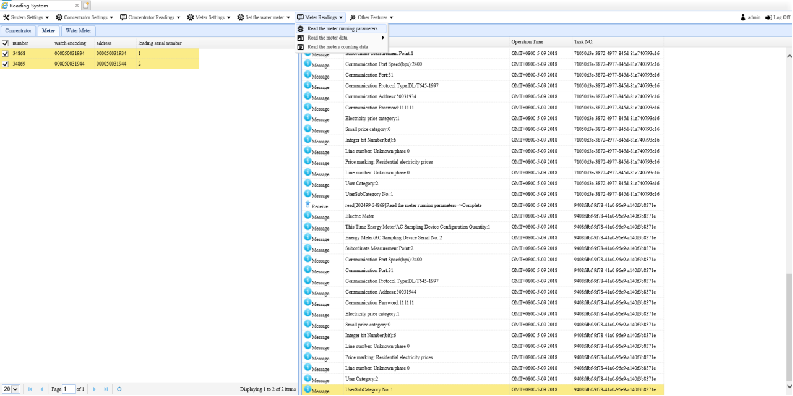
Task: Switch to the Concentrator tab
Action: [18, 30]
